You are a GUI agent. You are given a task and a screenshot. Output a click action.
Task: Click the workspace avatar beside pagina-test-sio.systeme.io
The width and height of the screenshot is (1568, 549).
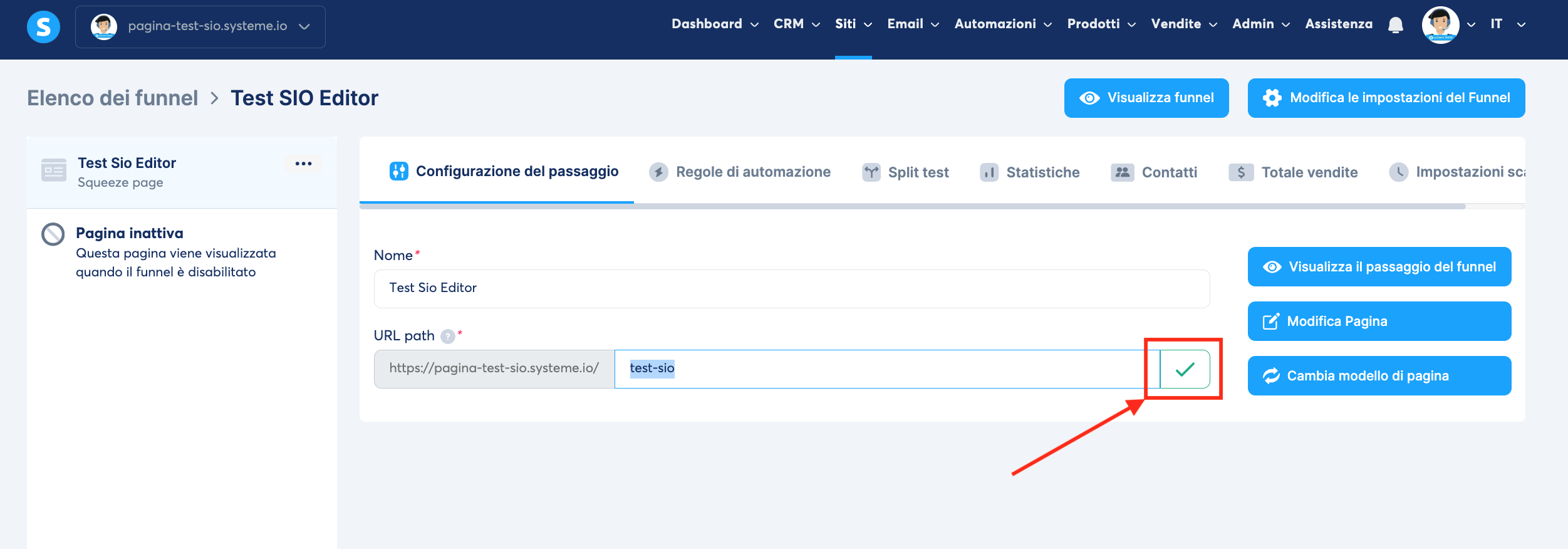point(104,26)
